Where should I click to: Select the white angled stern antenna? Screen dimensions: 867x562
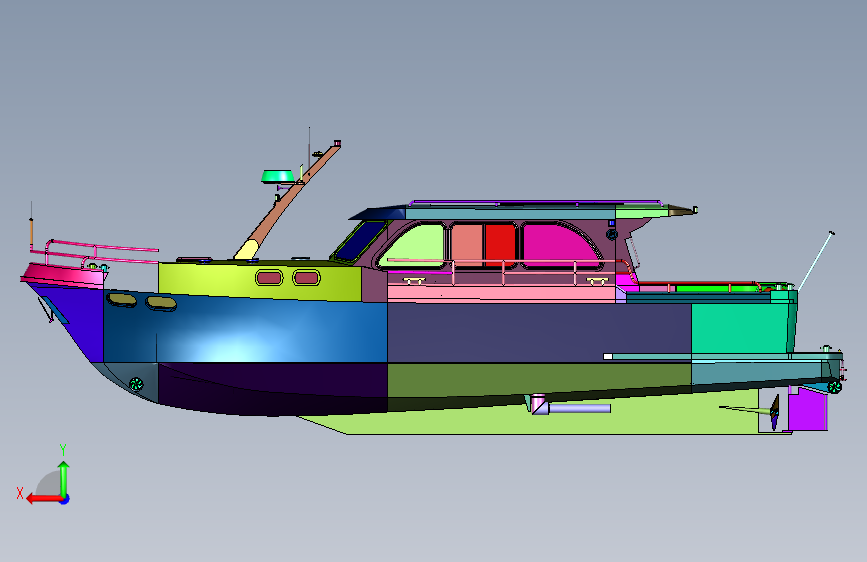pos(815,261)
